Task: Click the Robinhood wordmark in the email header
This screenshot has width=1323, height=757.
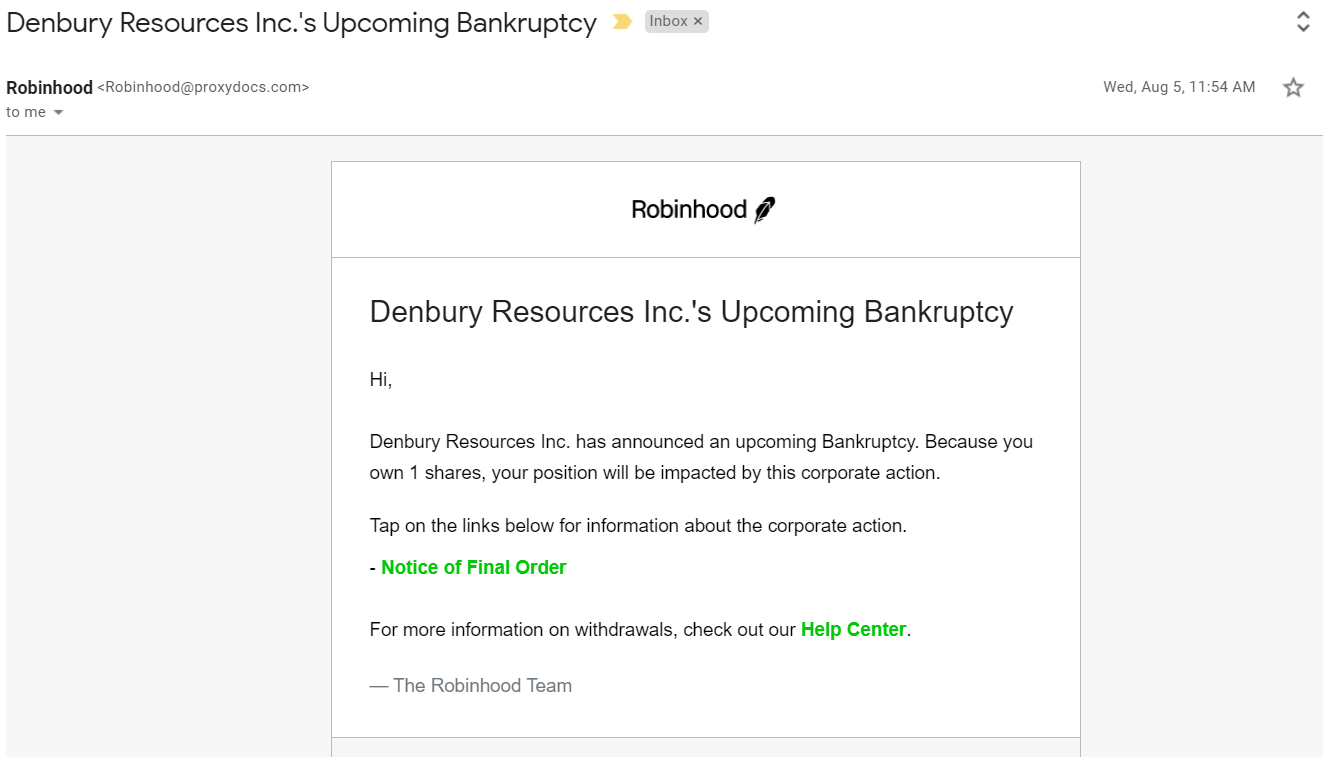Action: [689, 210]
